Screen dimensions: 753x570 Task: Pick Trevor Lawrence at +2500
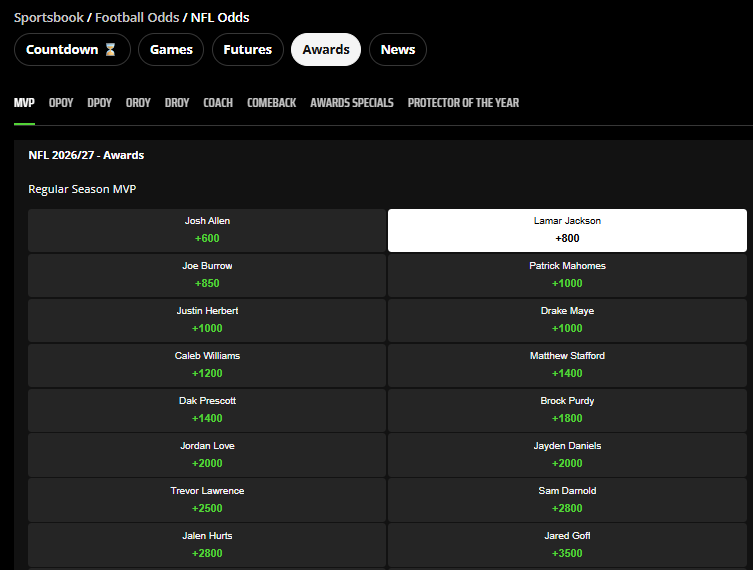pos(207,500)
